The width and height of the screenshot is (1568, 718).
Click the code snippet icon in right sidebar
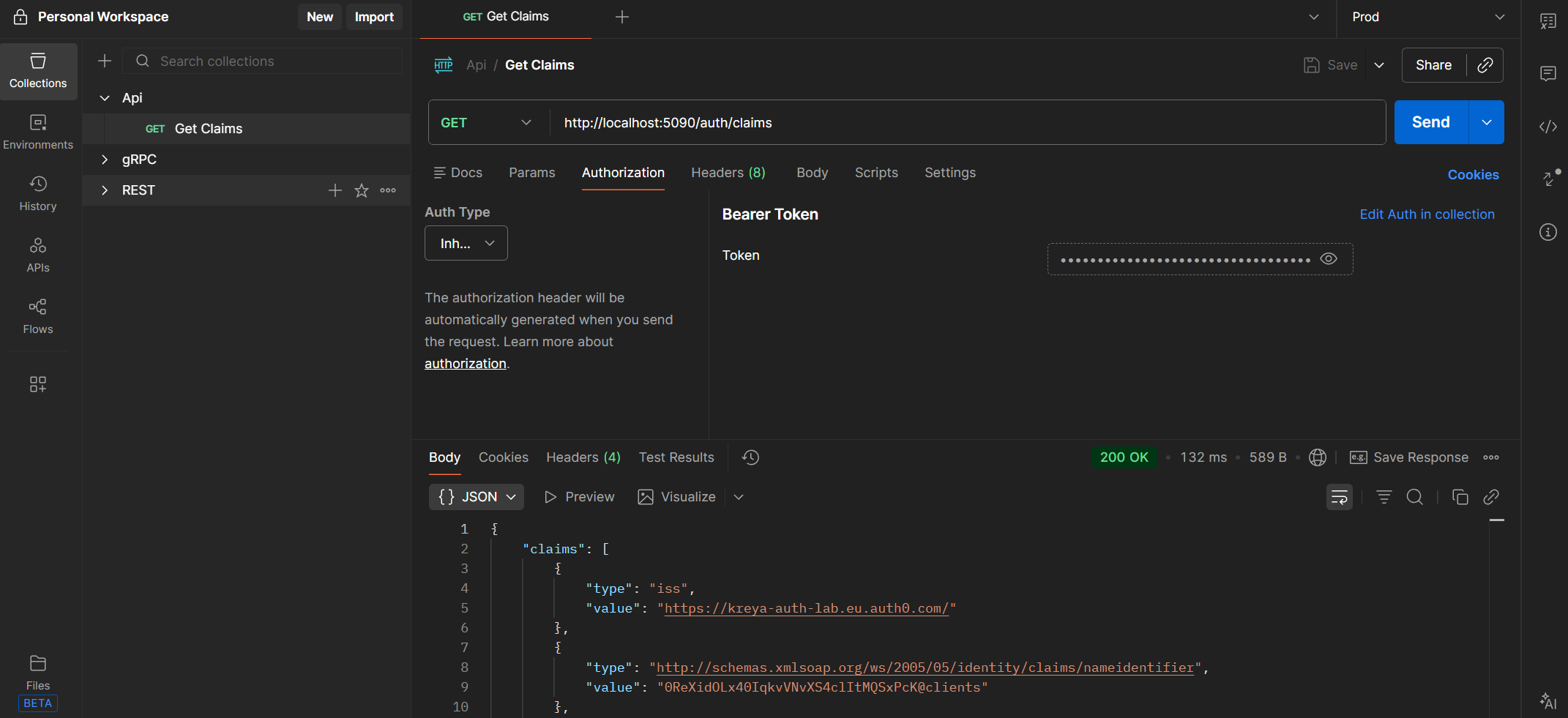point(1548,127)
